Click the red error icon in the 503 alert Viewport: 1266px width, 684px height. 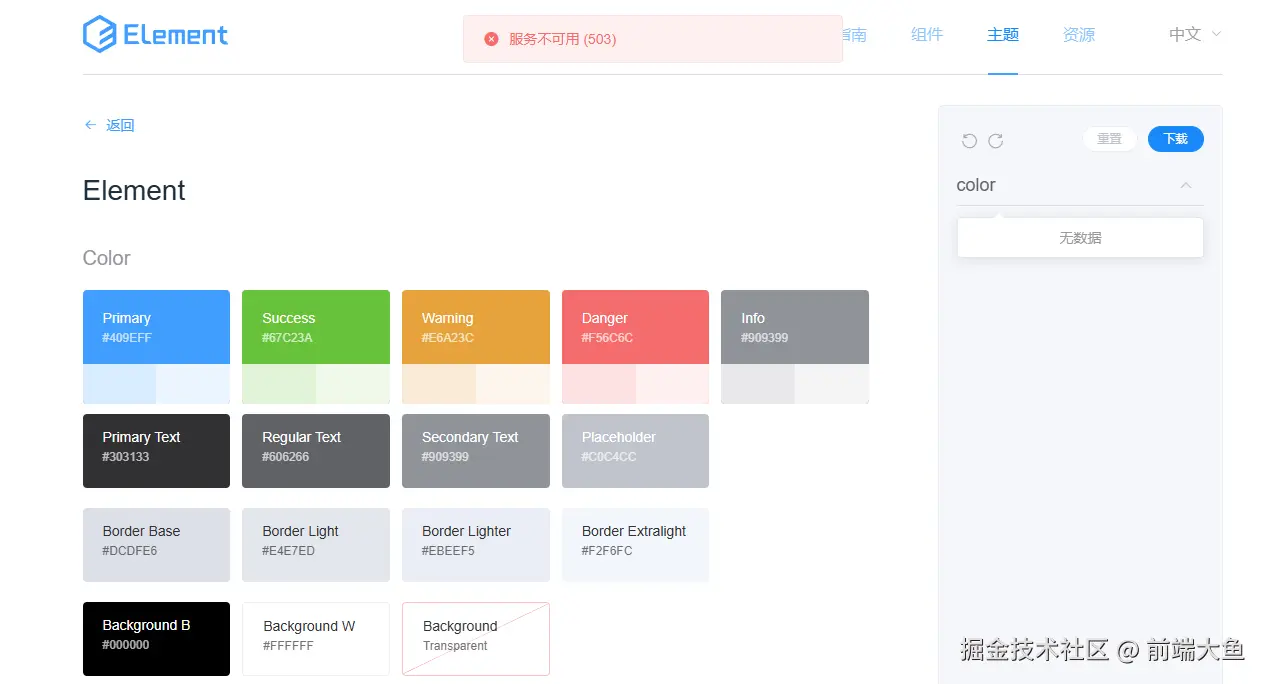(x=491, y=39)
